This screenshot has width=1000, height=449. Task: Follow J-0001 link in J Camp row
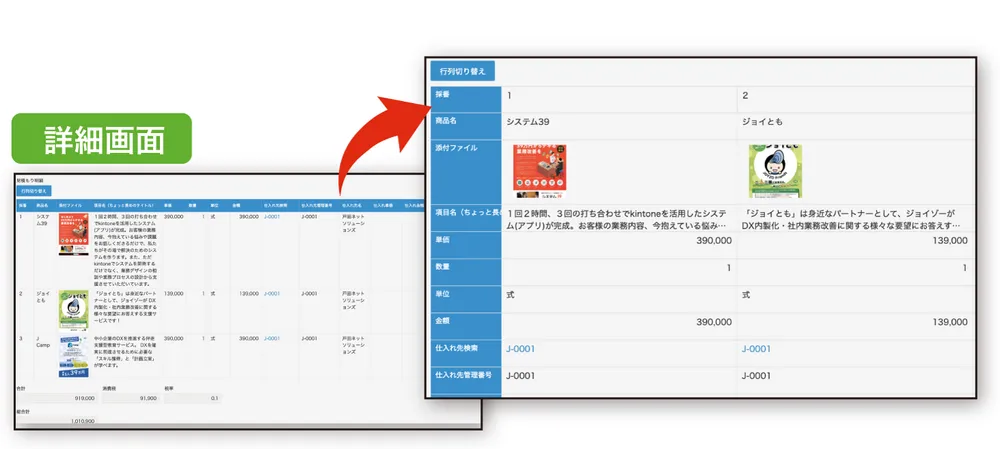pyautogui.click(x=272, y=340)
